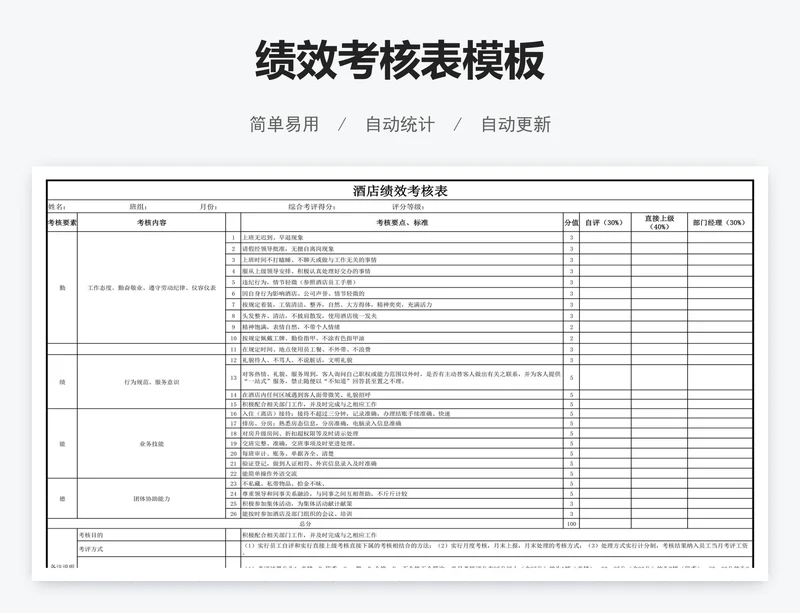Click row 19 交班完整、准确

402,444
